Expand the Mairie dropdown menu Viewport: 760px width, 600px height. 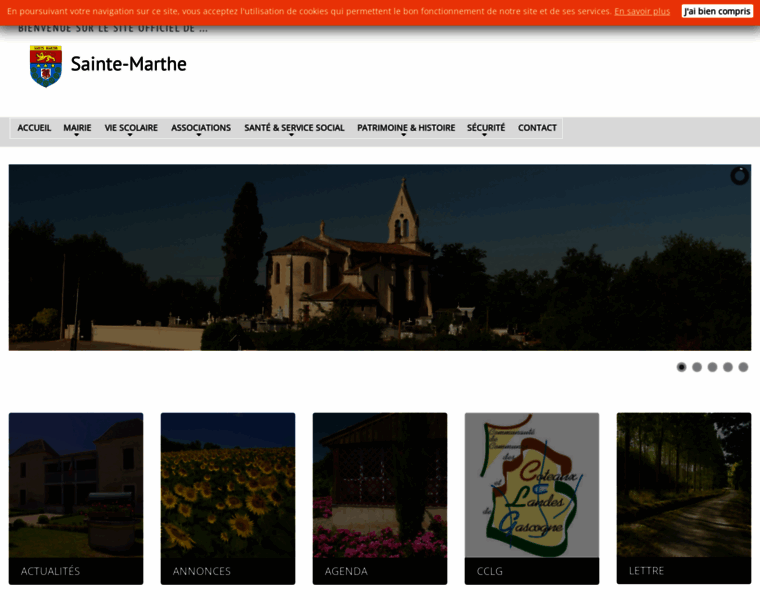77,128
